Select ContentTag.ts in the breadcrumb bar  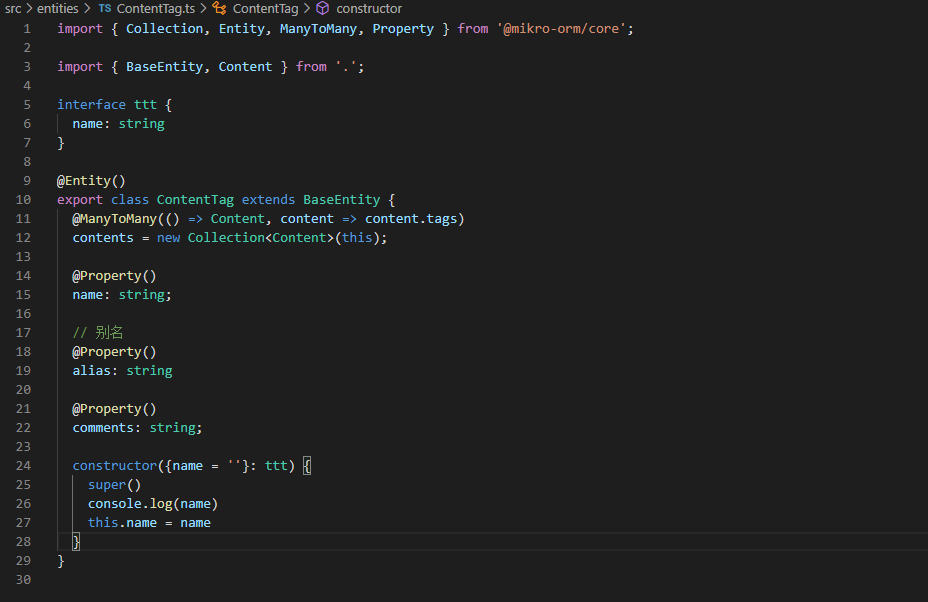click(158, 8)
